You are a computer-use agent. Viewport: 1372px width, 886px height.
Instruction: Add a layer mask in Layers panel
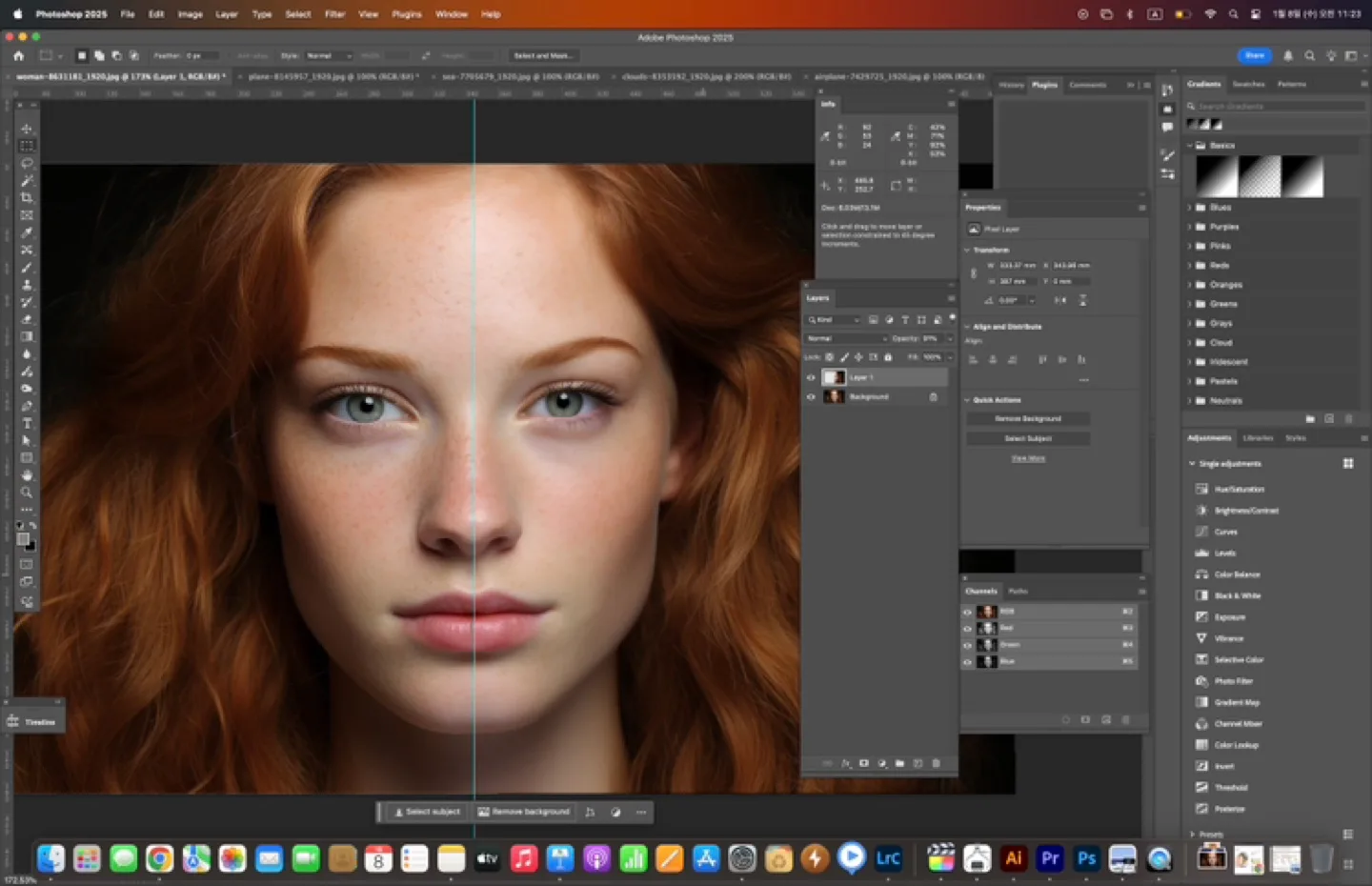pyautogui.click(x=864, y=763)
